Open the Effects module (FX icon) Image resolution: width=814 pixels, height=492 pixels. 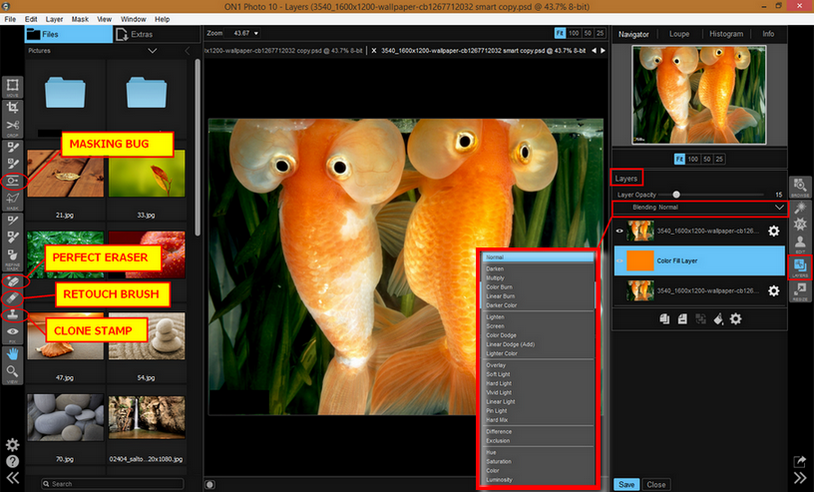click(x=800, y=224)
